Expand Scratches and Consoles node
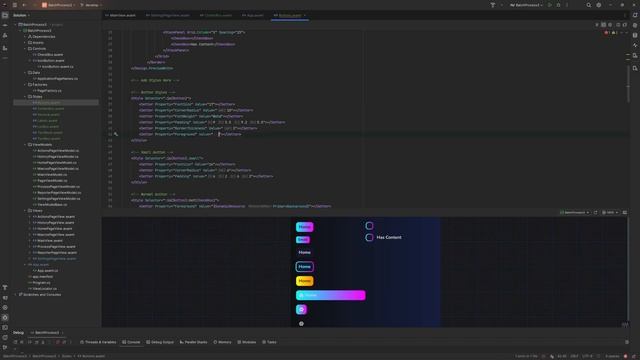Image resolution: width=640 pixels, height=360 pixels. pyautogui.click(x=16, y=294)
